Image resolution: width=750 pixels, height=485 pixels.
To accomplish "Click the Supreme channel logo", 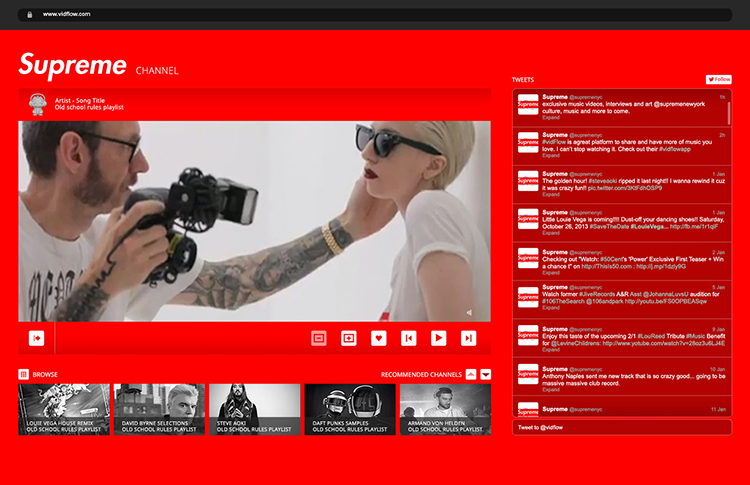I will click(73, 65).
